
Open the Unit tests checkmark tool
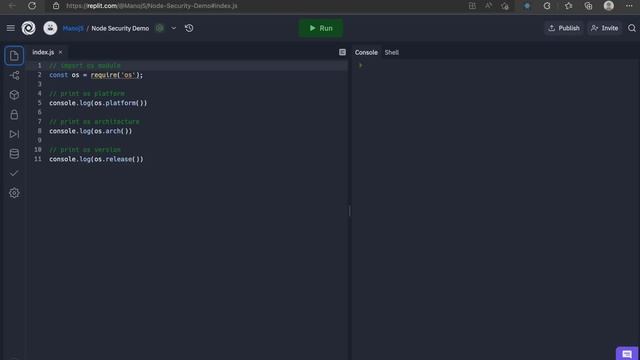point(14,173)
